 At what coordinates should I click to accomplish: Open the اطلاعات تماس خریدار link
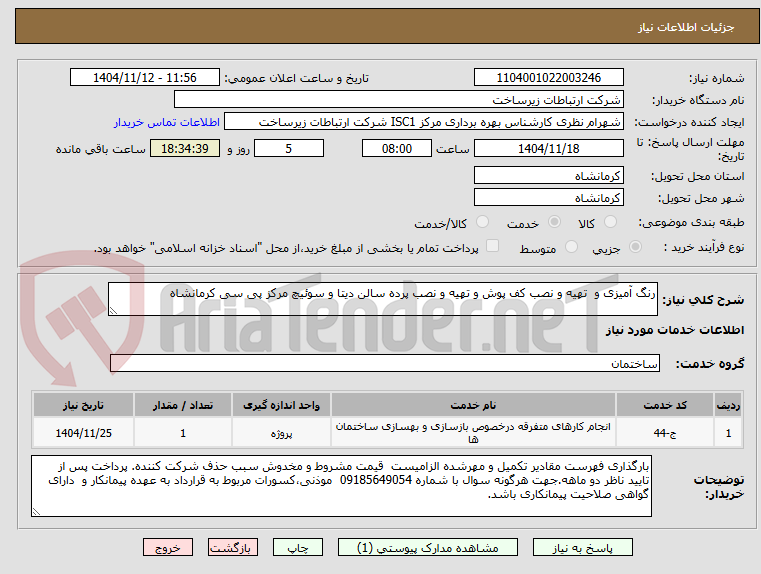click(x=167, y=122)
